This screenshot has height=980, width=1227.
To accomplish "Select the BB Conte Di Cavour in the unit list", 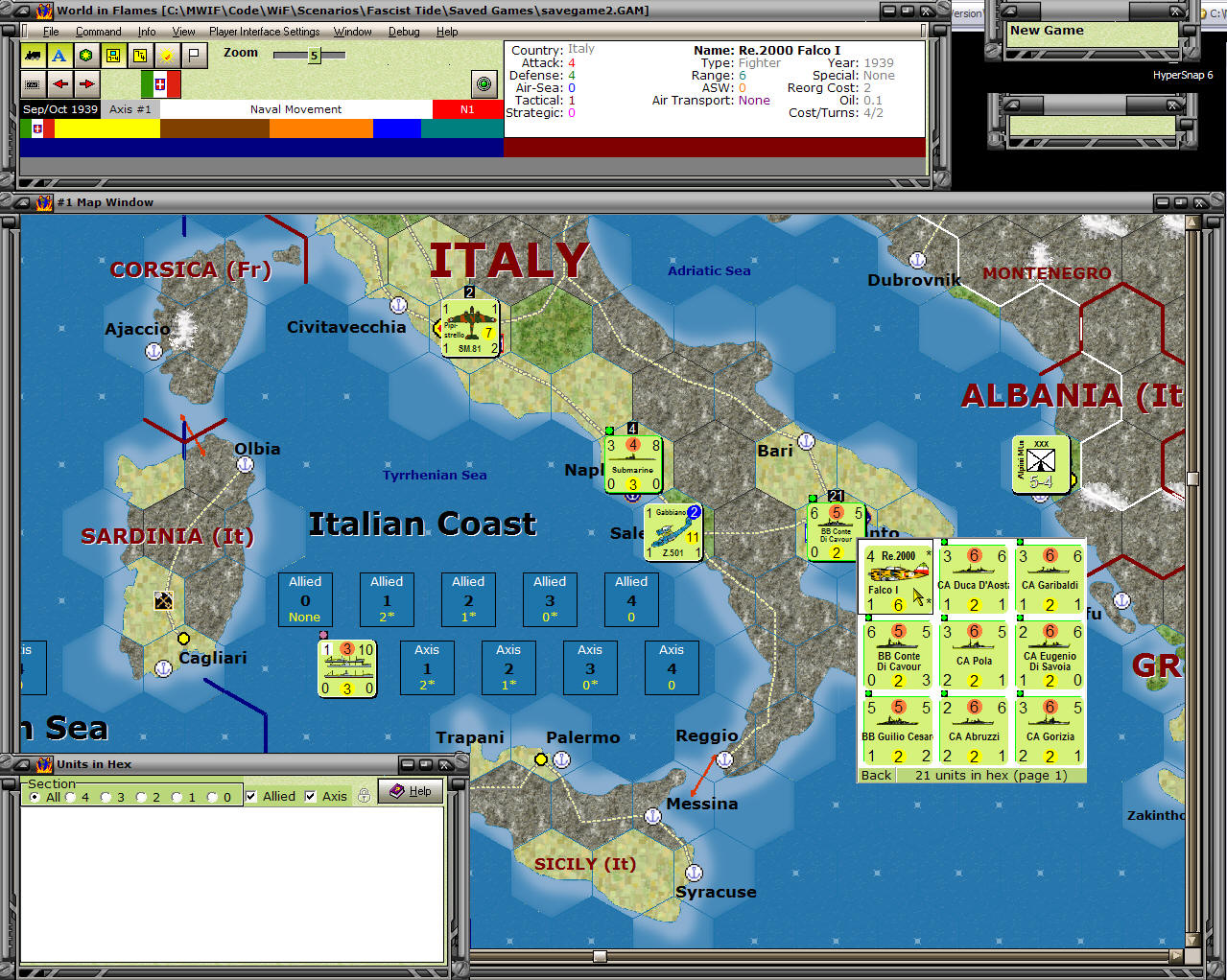I will (898, 655).
